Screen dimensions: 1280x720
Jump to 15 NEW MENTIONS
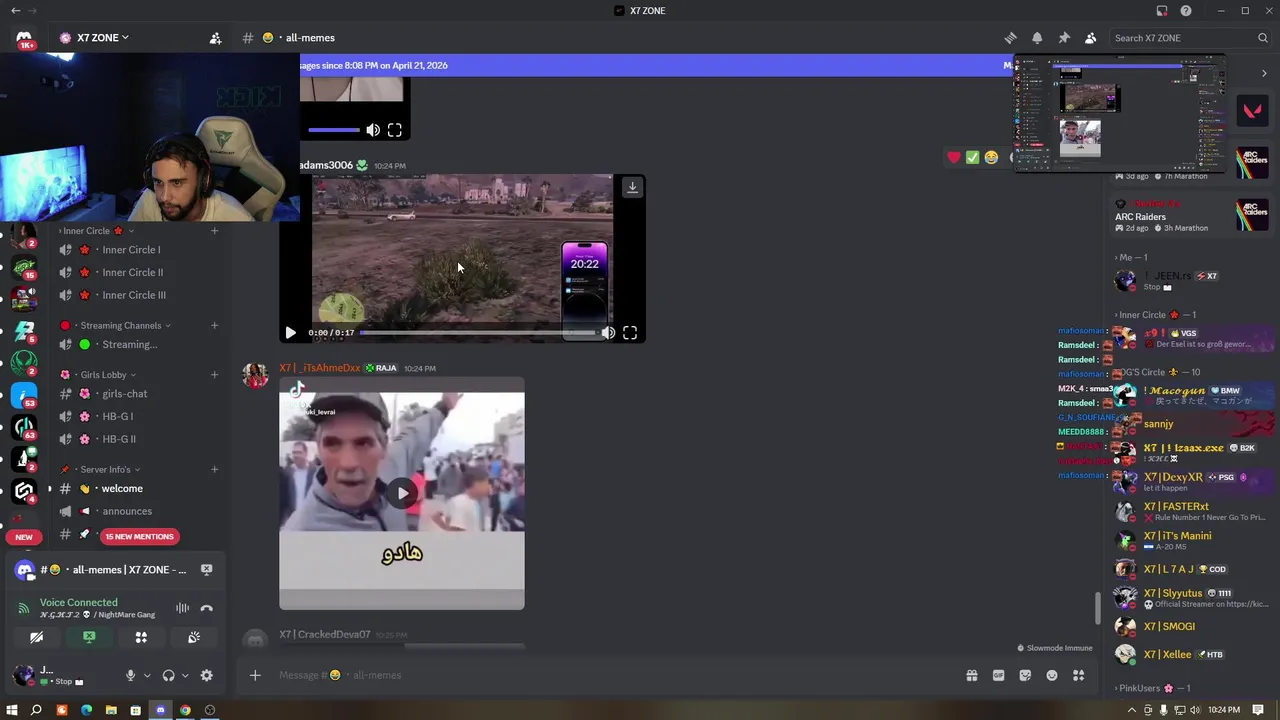pos(139,537)
